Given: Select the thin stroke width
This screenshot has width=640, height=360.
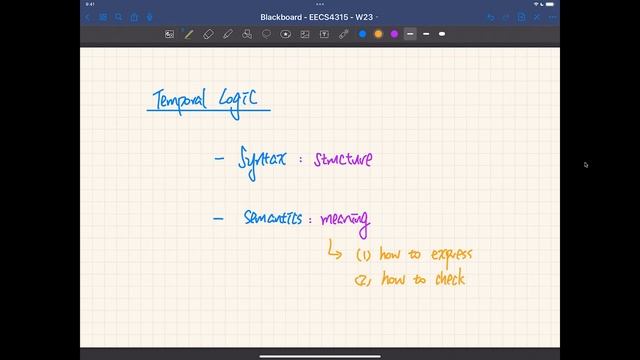Looking at the screenshot, I should [x=410, y=34].
